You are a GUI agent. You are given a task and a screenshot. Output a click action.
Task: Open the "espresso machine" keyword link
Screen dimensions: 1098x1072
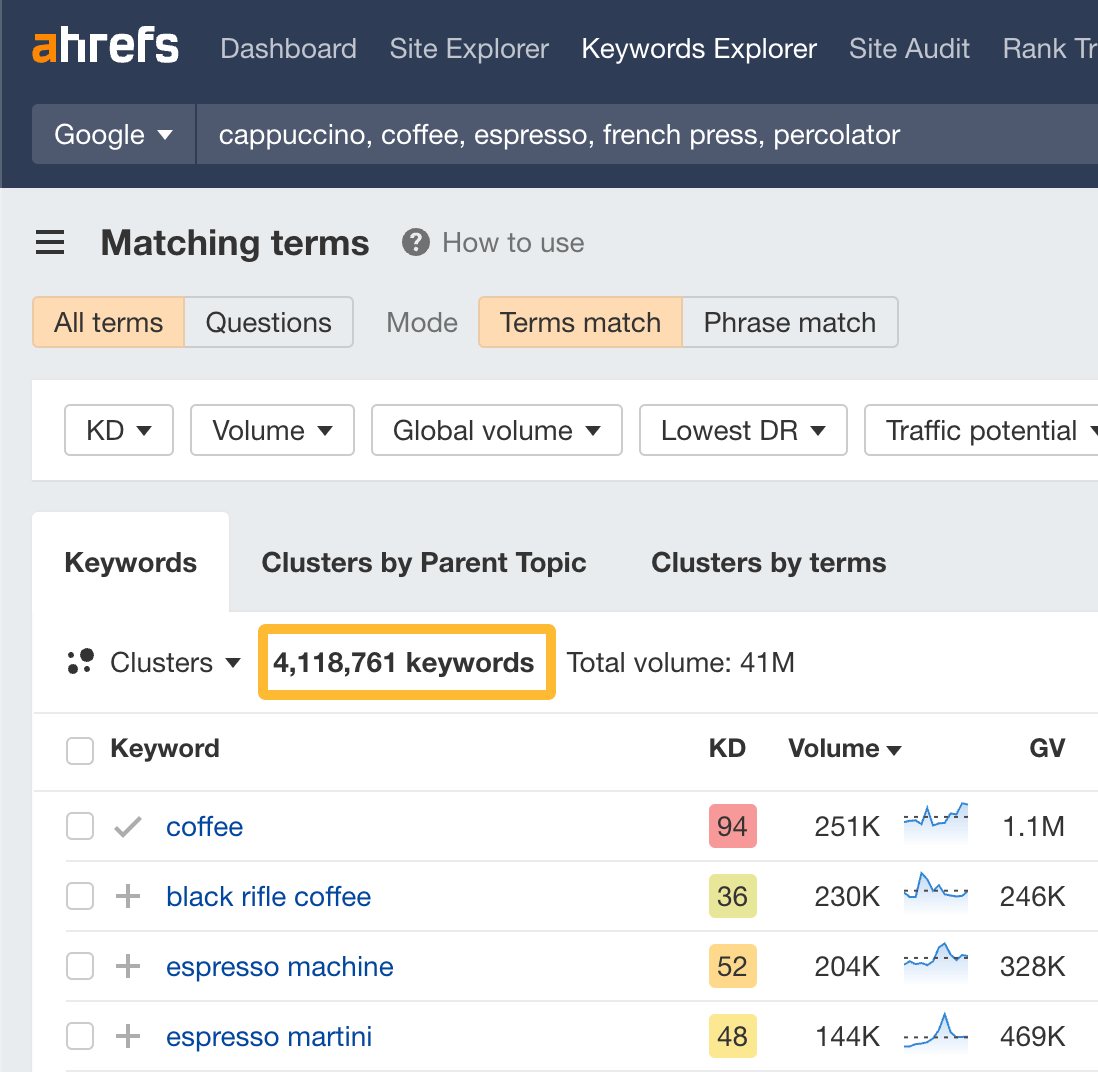(279, 966)
